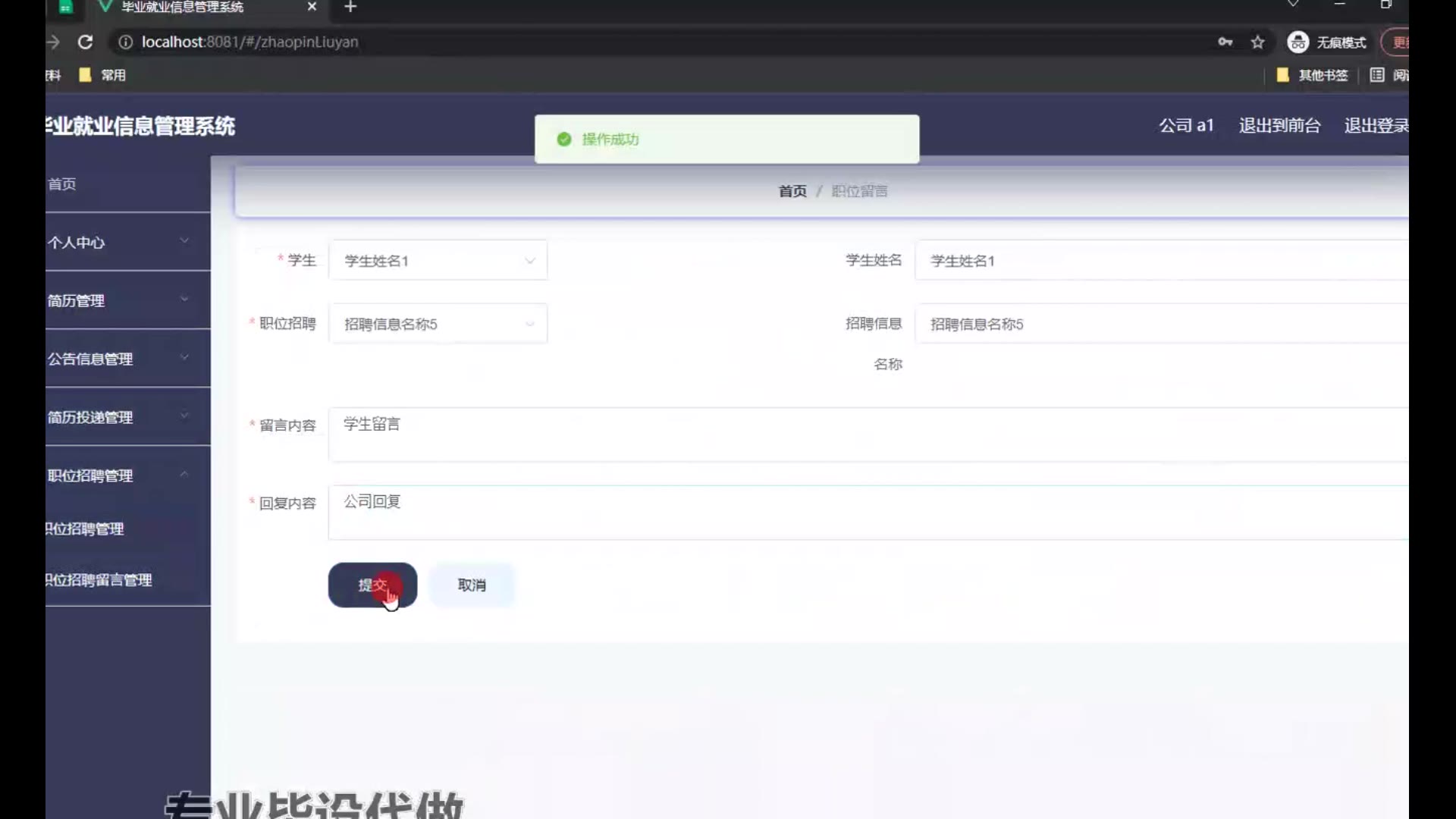Click the browser reload icon
Screen dimensions: 1456x819
click(x=85, y=42)
